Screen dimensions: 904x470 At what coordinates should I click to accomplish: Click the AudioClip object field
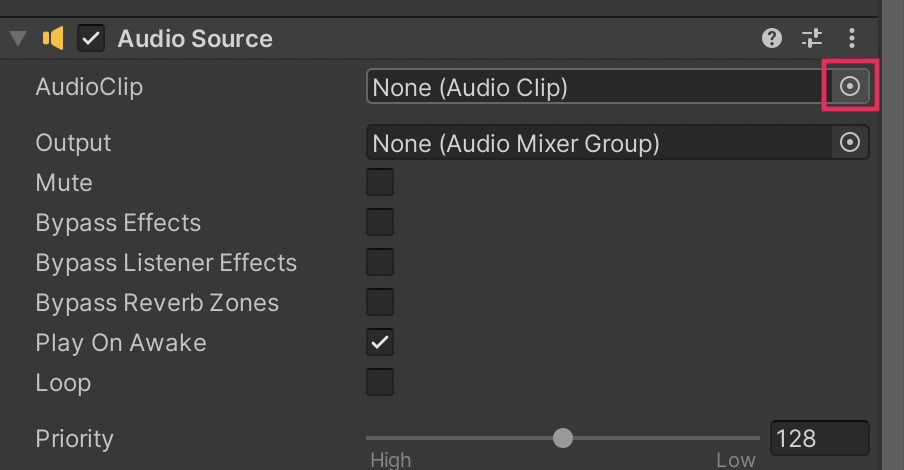(595, 87)
